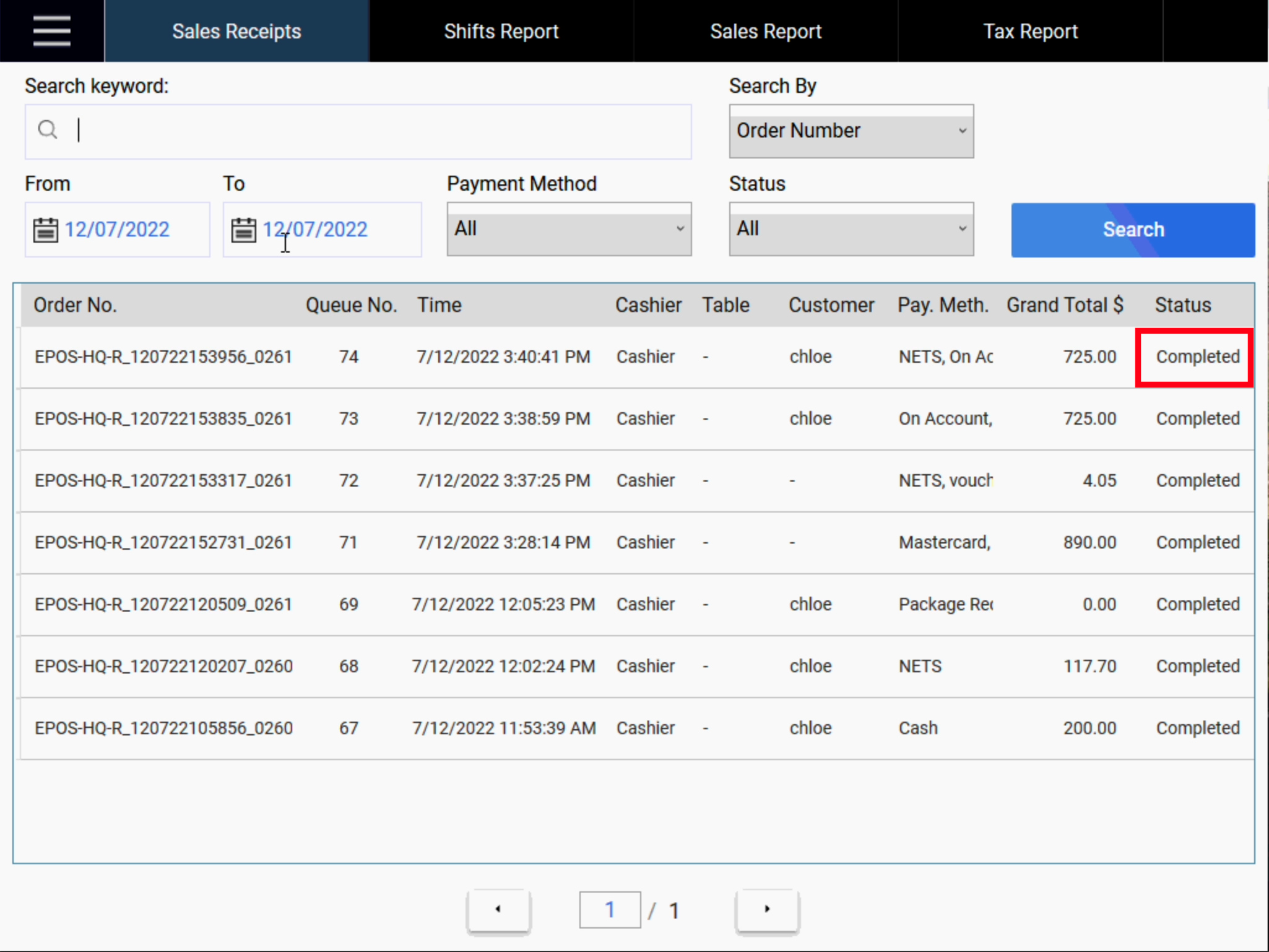Screen dimensions: 1269x952
Task: Open the hamburger menu icon
Action: coord(52,31)
